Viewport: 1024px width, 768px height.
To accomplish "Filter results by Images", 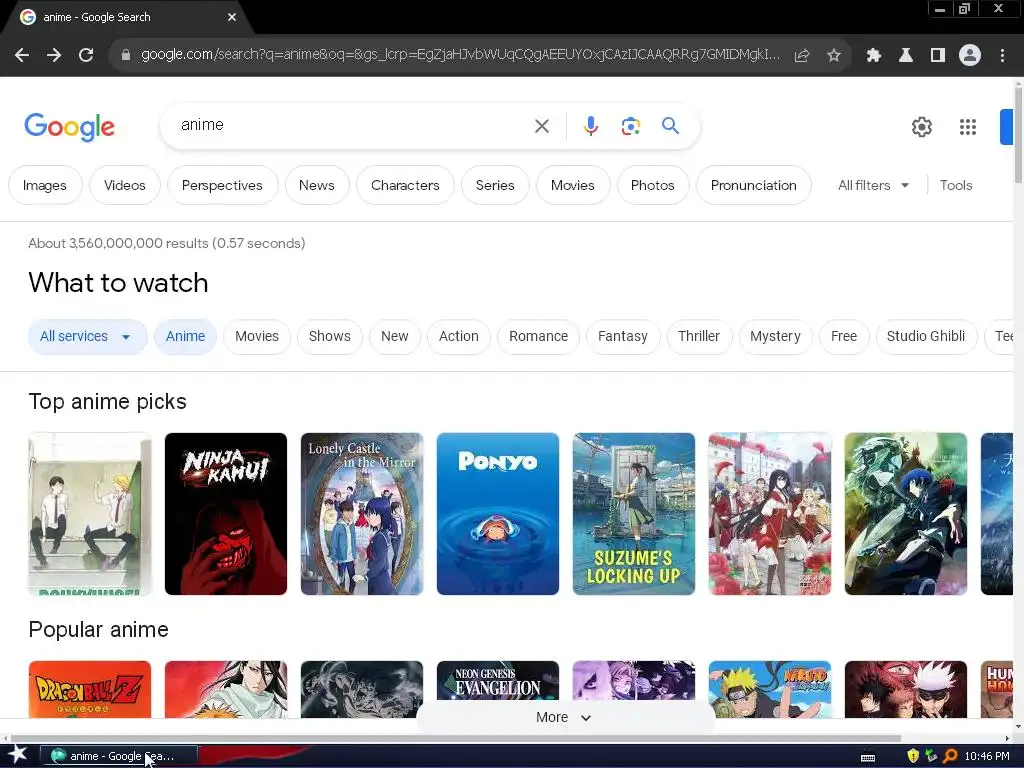I will point(45,185).
